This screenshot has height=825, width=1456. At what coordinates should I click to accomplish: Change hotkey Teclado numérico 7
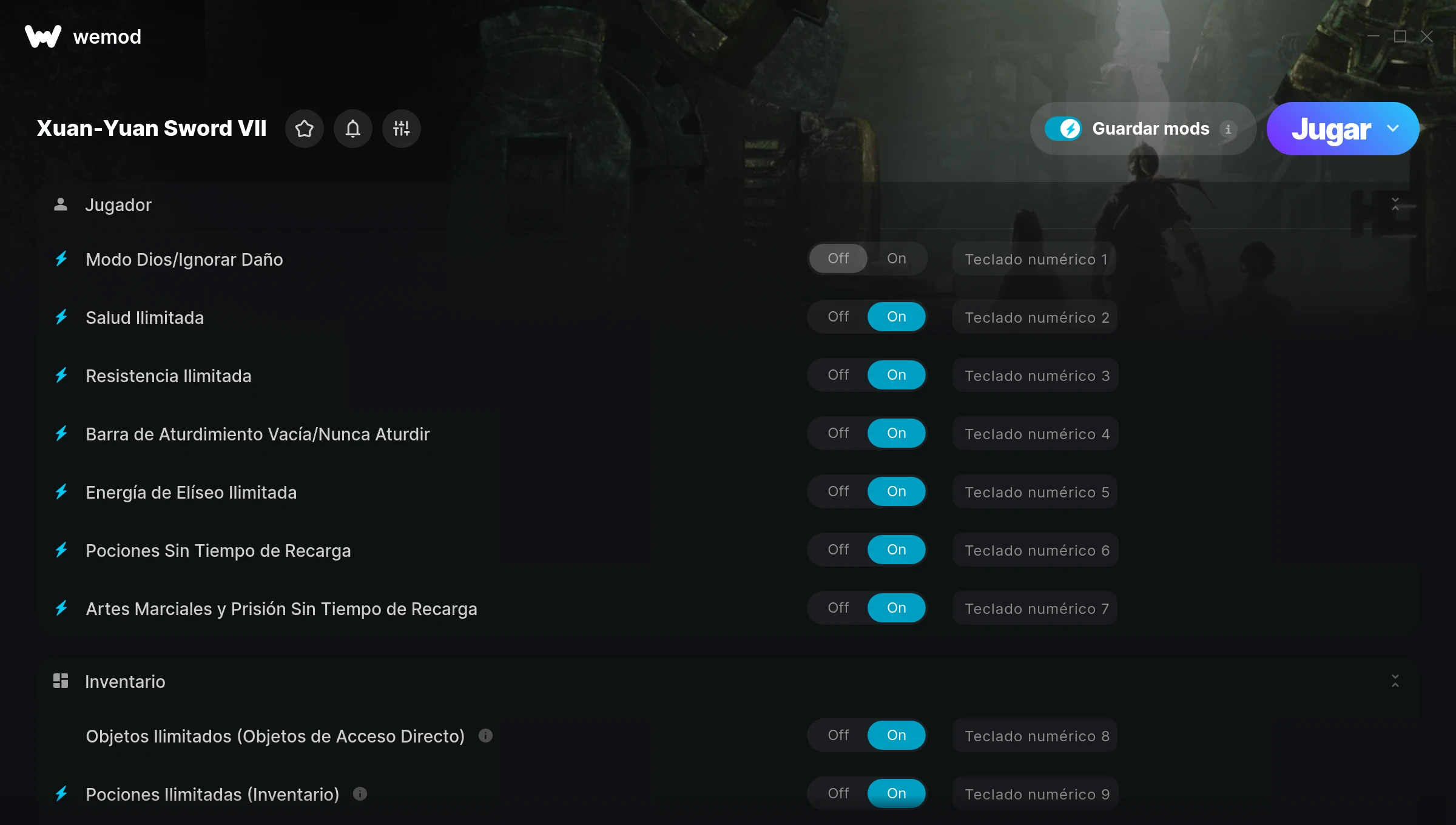tap(1035, 608)
